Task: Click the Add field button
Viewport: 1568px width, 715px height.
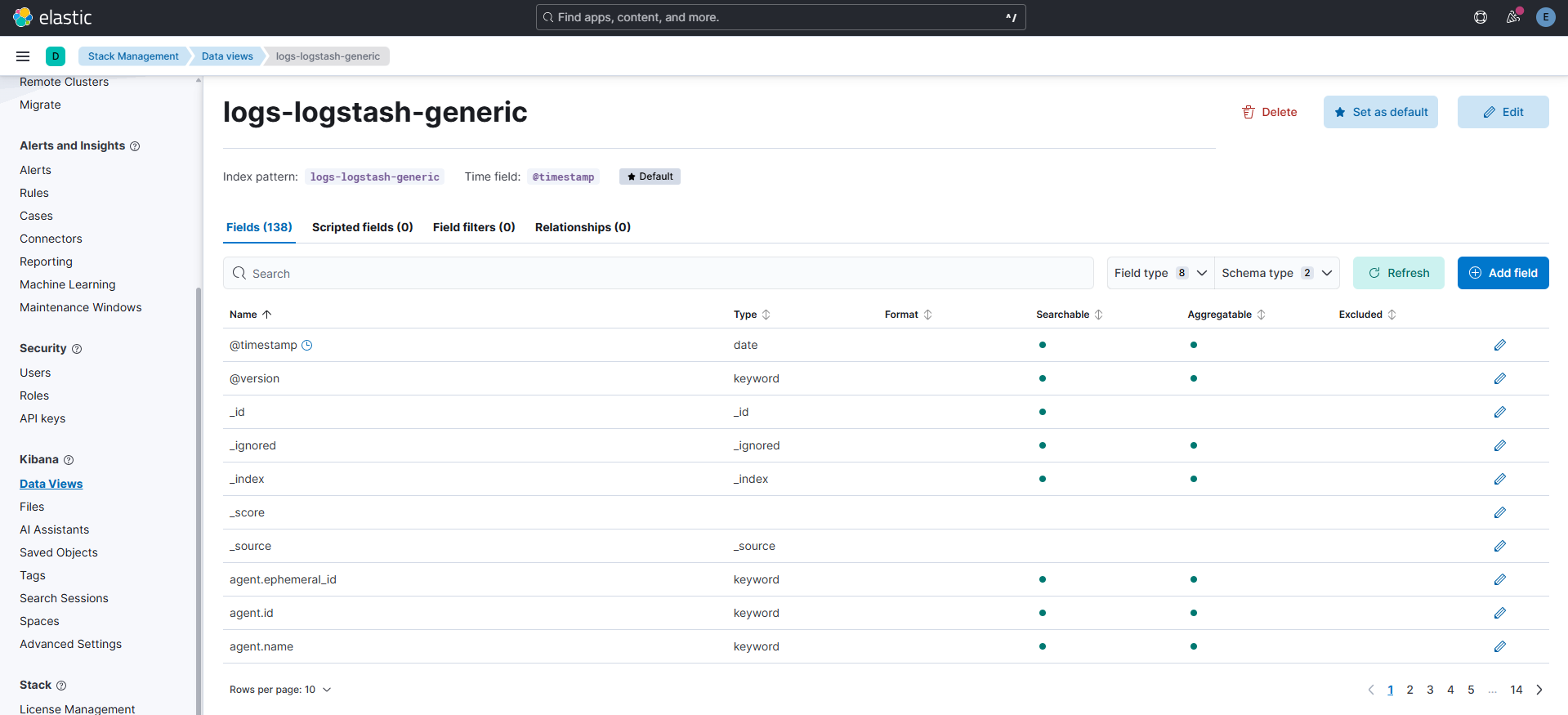Action: [1503, 273]
